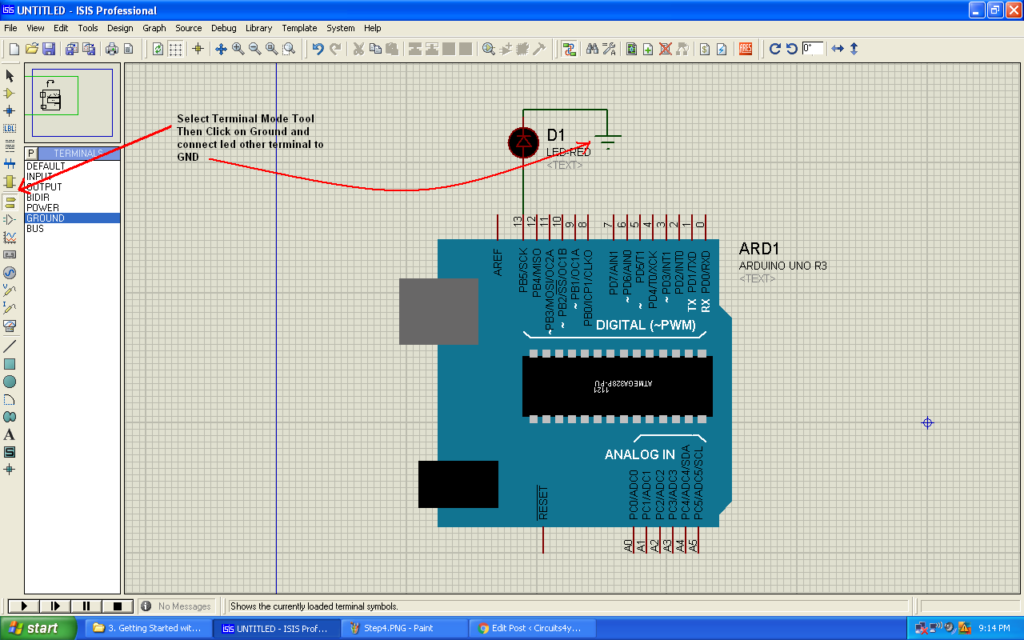Switch to Edit Post Chrome taskbar window
The image size is (1024, 640).
(x=534, y=628)
